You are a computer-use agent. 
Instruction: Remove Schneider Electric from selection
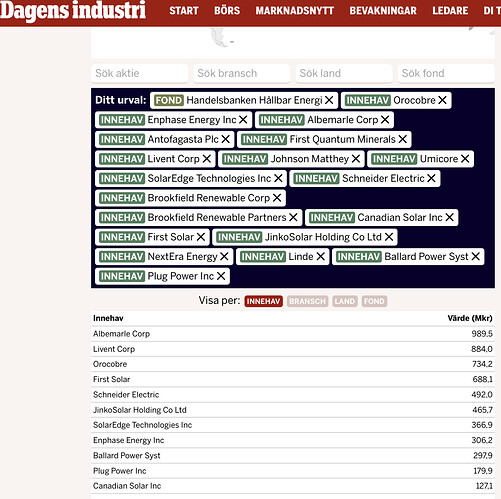431,178
